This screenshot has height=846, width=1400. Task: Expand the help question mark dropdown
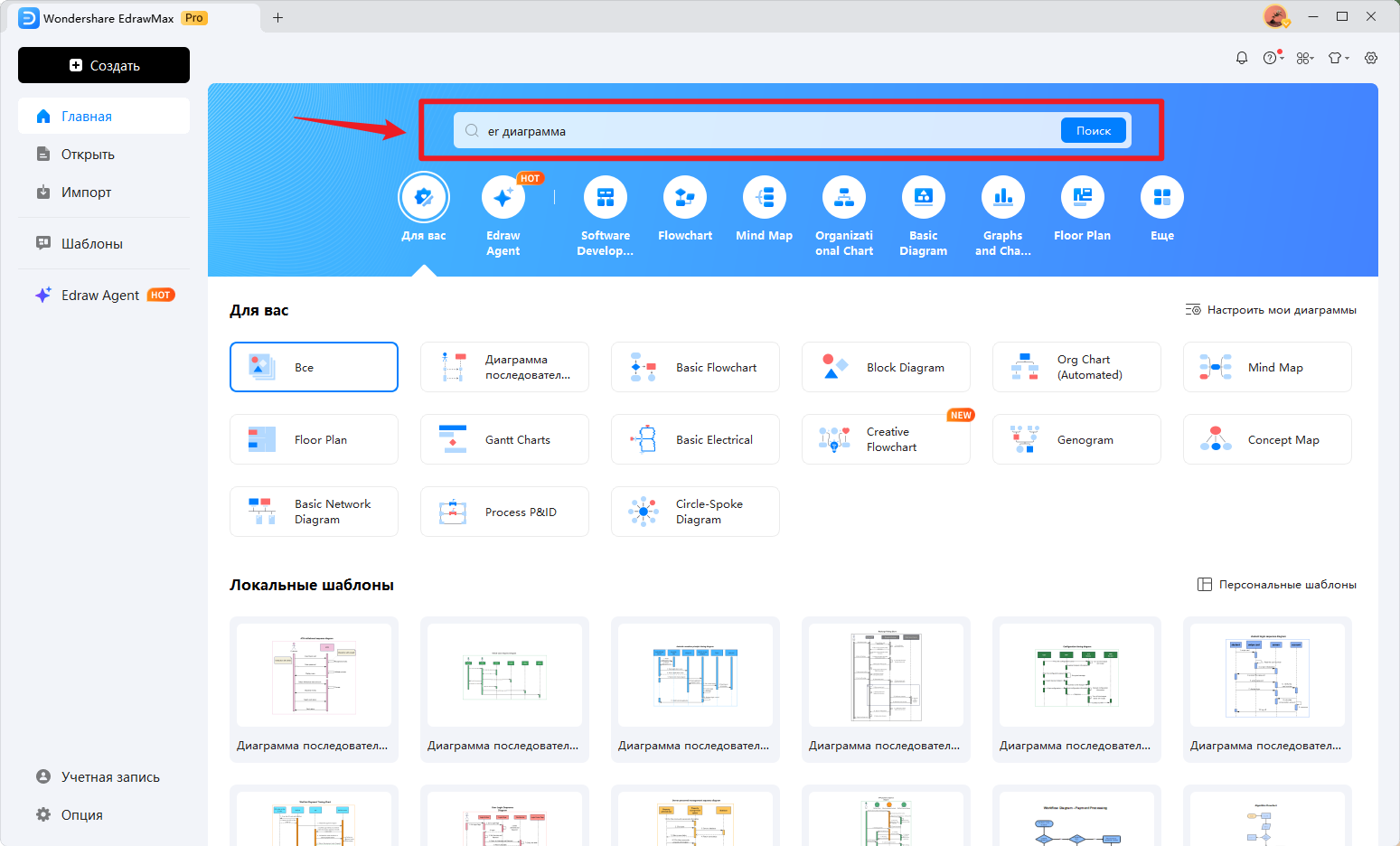click(1273, 58)
